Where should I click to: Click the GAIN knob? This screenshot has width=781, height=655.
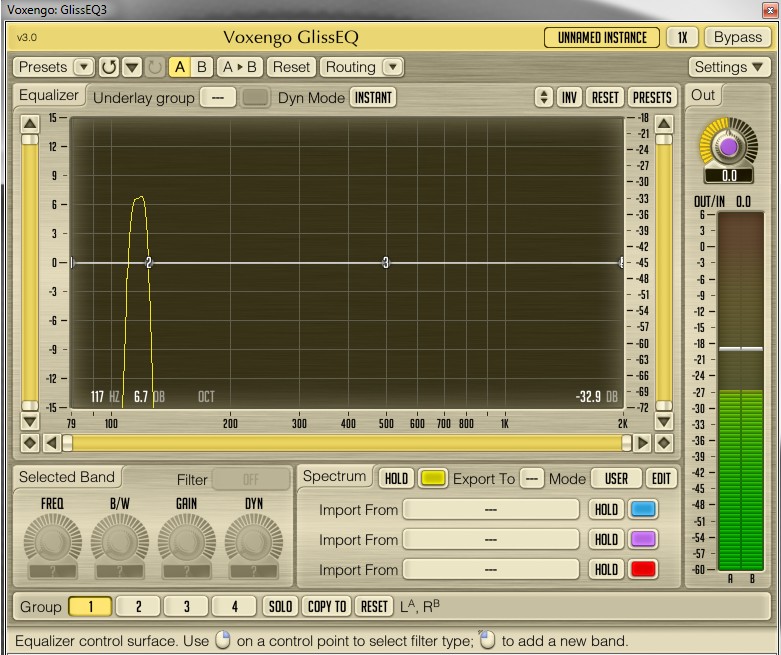pos(187,541)
